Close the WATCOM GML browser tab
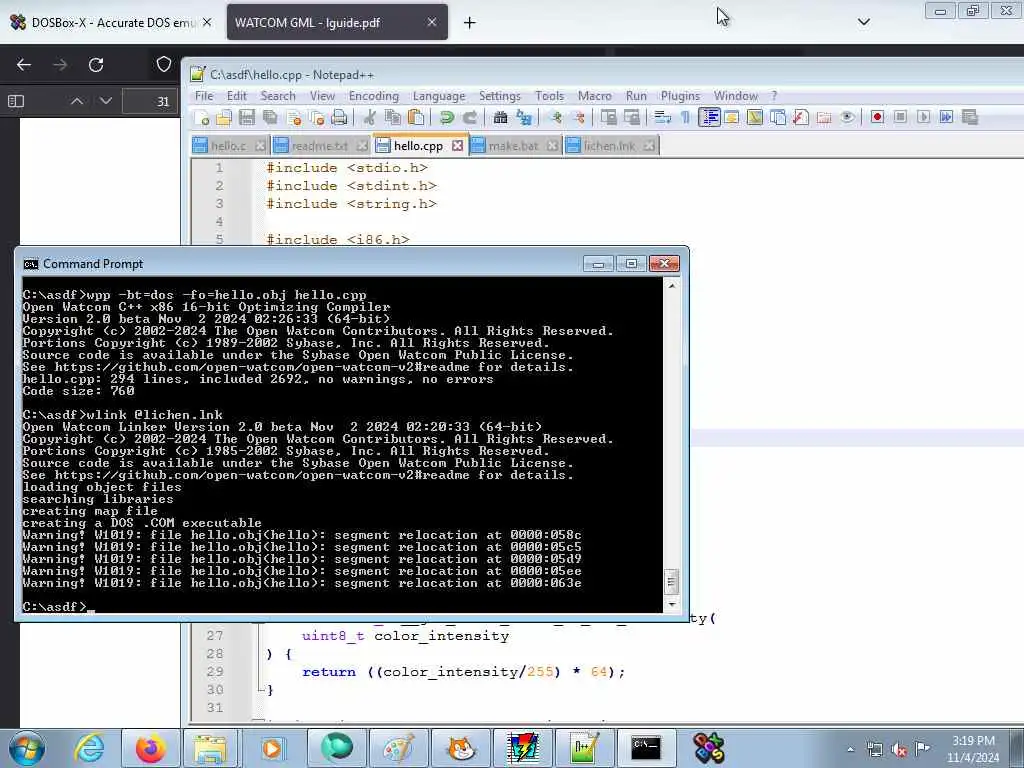 (432, 22)
